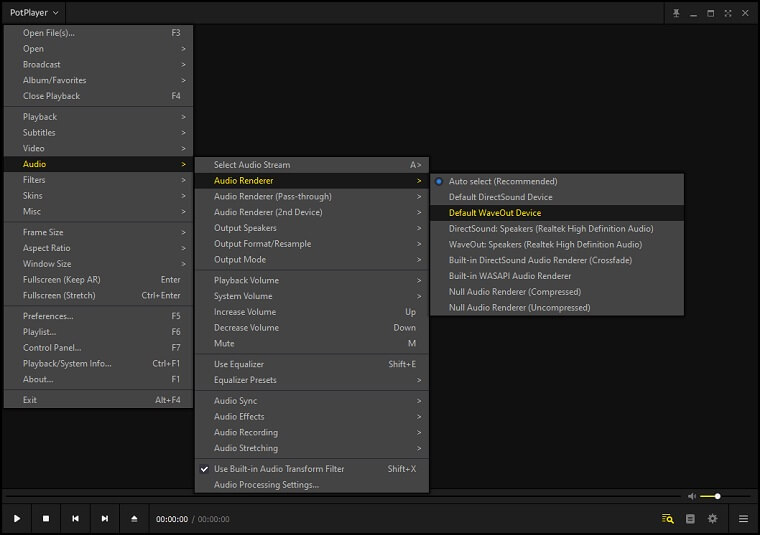The width and height of the screenshot is (760, 535).
Task: Adjust the volume slider knob
Action: click(717, 496)
